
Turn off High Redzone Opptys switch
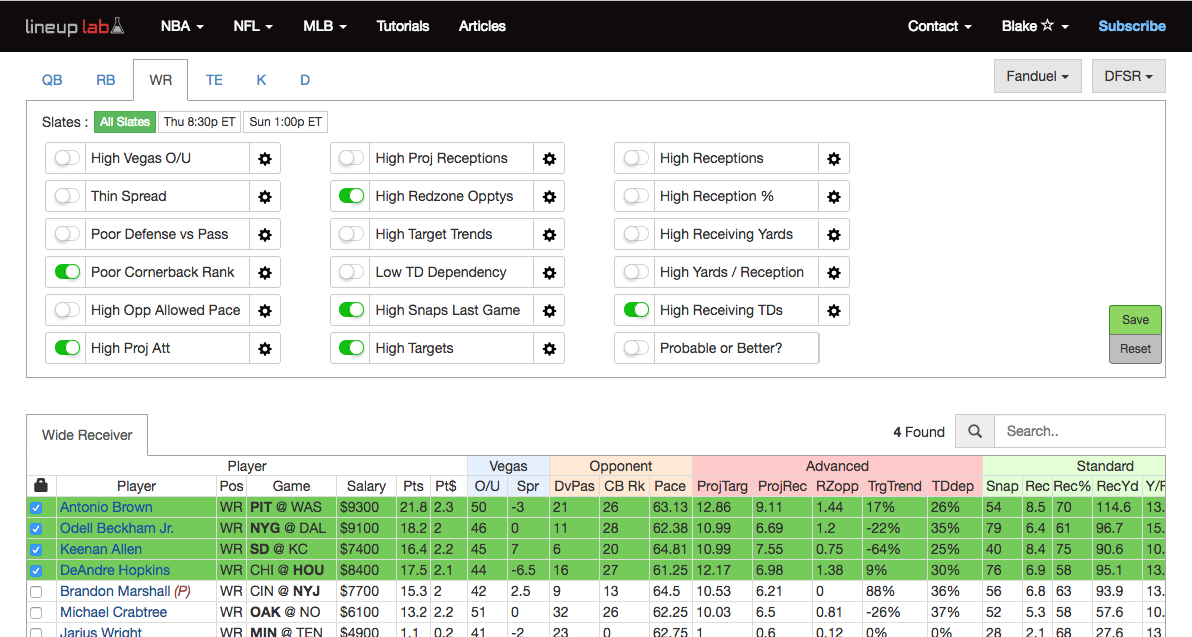(351, 196)
